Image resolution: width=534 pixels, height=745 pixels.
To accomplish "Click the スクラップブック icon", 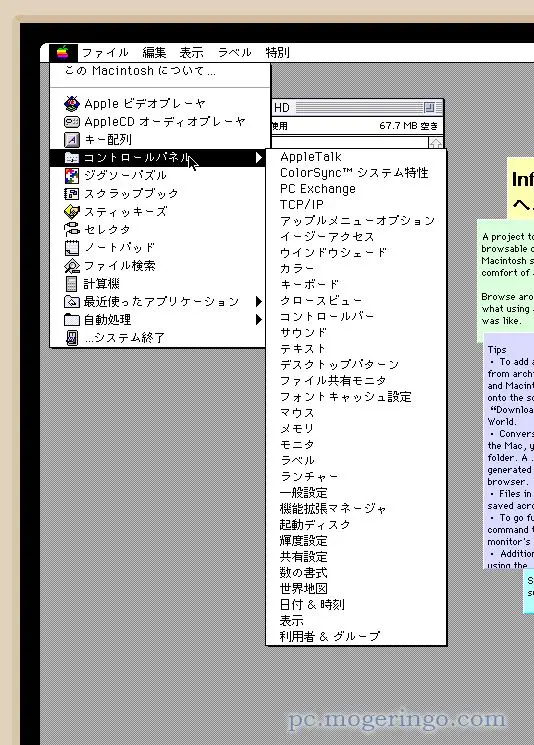I will pos(72,194).
